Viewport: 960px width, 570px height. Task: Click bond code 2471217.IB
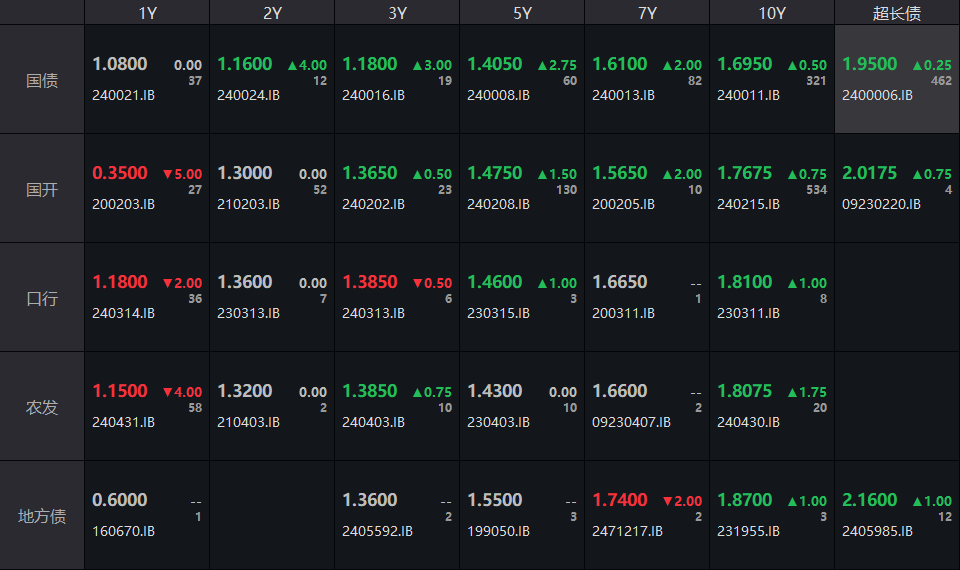point(627,531)
